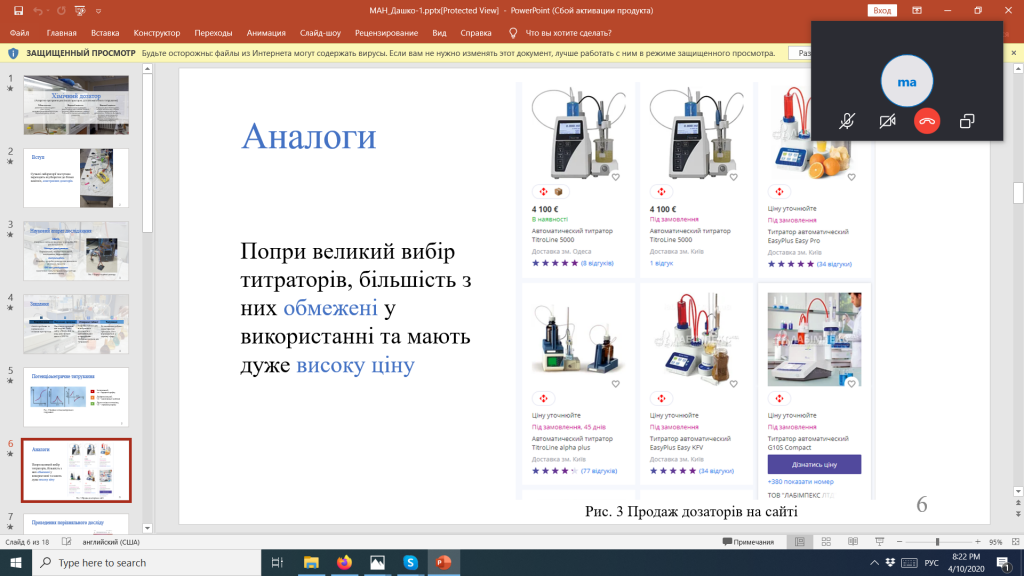
Task: Click the zoom out minus button
Action: (x=899, y=542)
